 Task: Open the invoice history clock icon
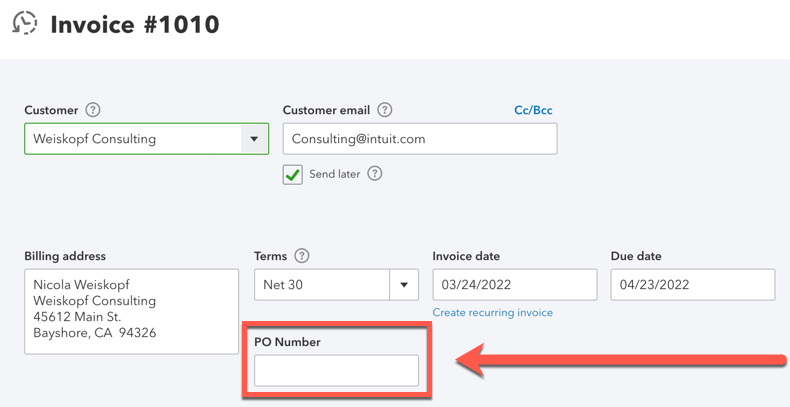[25, 23]
